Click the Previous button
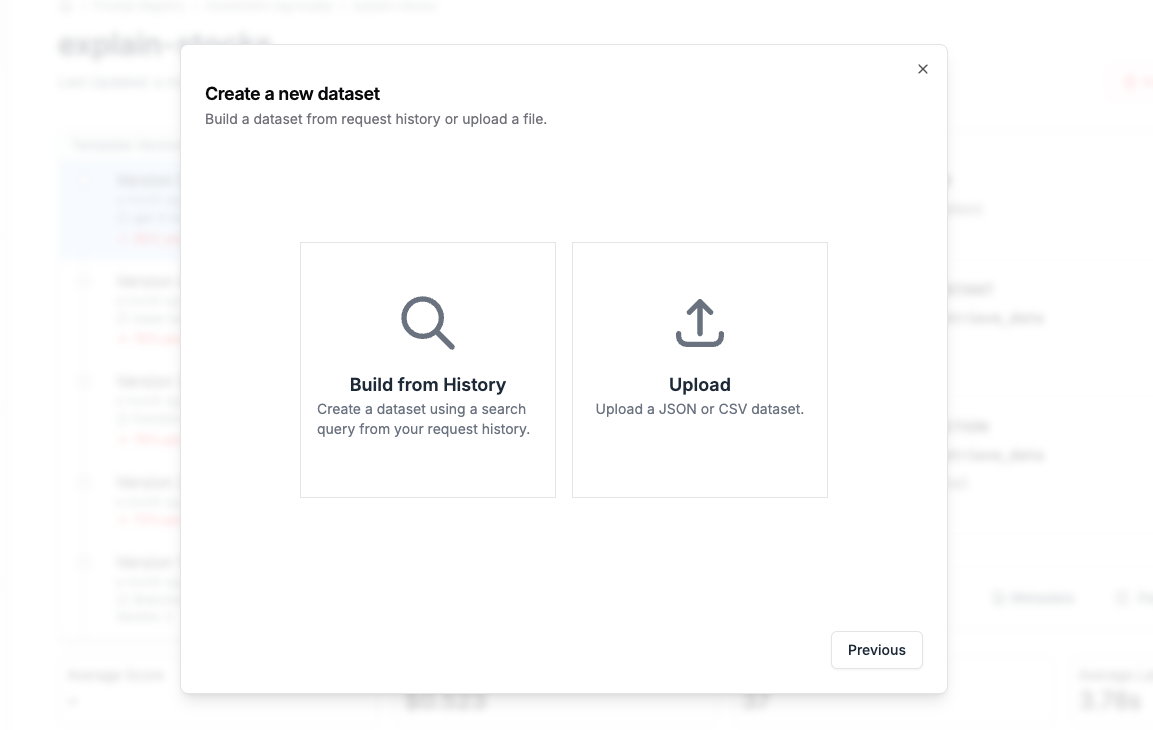The height and width of the screenshot is (730, 1153). (876, 650)
